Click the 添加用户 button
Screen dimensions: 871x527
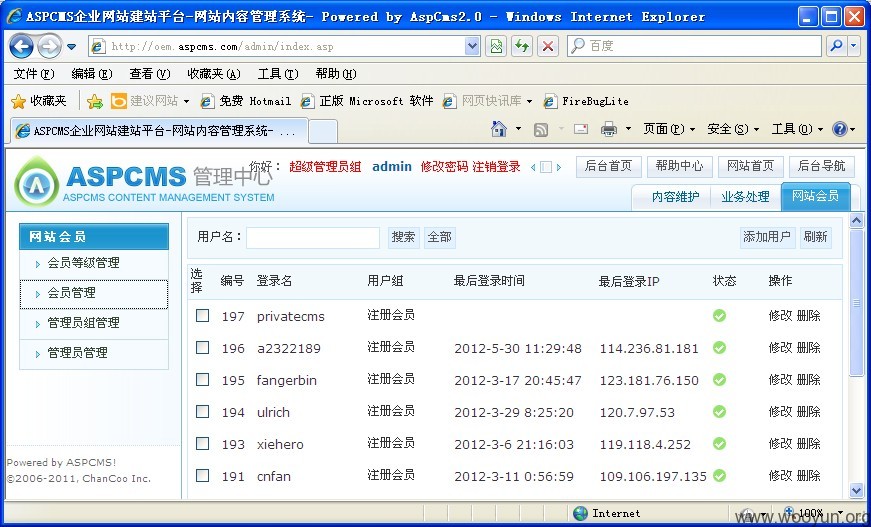pos(767,237)
